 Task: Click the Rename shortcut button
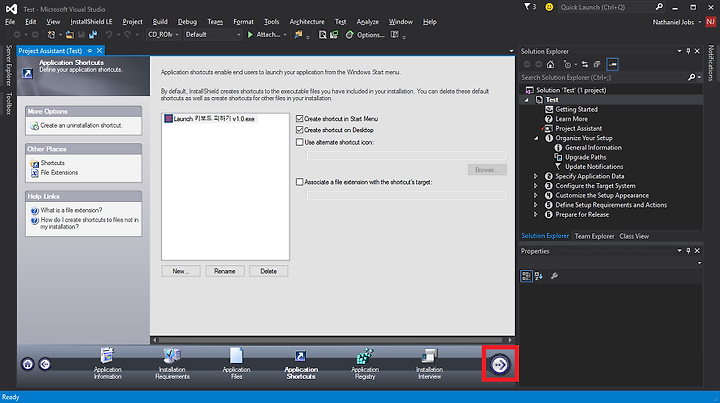[x=225, y=271]
